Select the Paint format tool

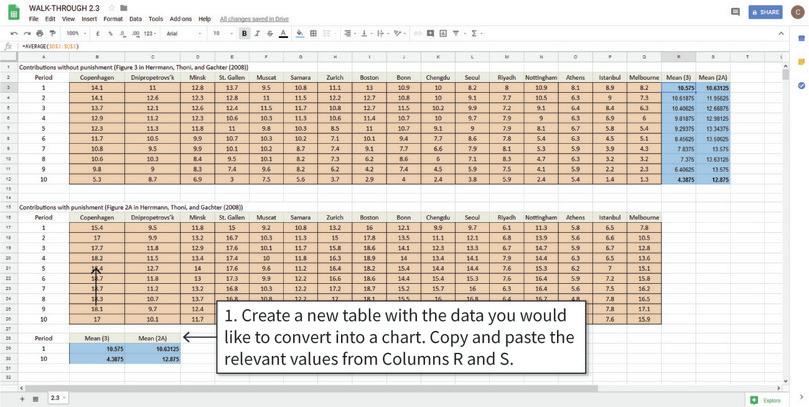[53, 34]
